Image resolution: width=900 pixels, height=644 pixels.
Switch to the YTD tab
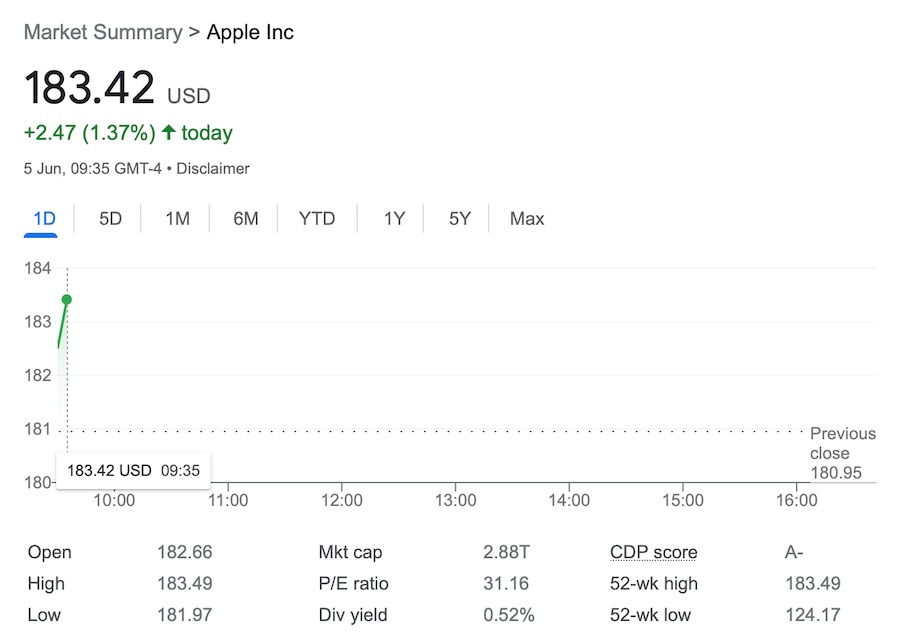point(317,218)
